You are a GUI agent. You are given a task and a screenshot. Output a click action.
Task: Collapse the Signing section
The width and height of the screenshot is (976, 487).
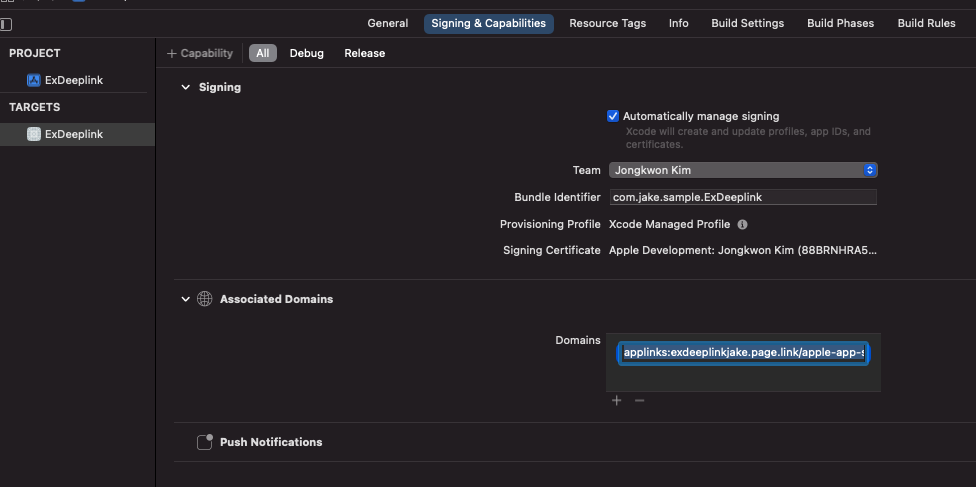(x=185, y=87)
